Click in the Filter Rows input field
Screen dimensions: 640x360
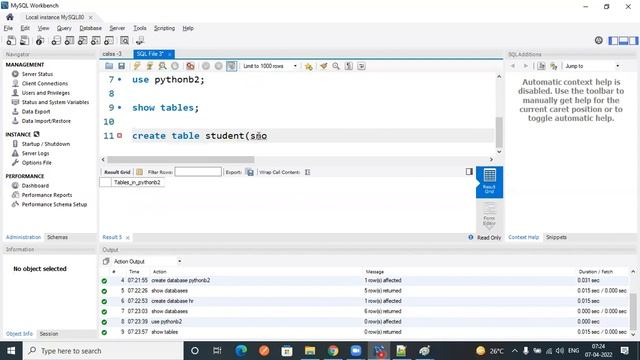pyautogui.click(x=198, y=172)
